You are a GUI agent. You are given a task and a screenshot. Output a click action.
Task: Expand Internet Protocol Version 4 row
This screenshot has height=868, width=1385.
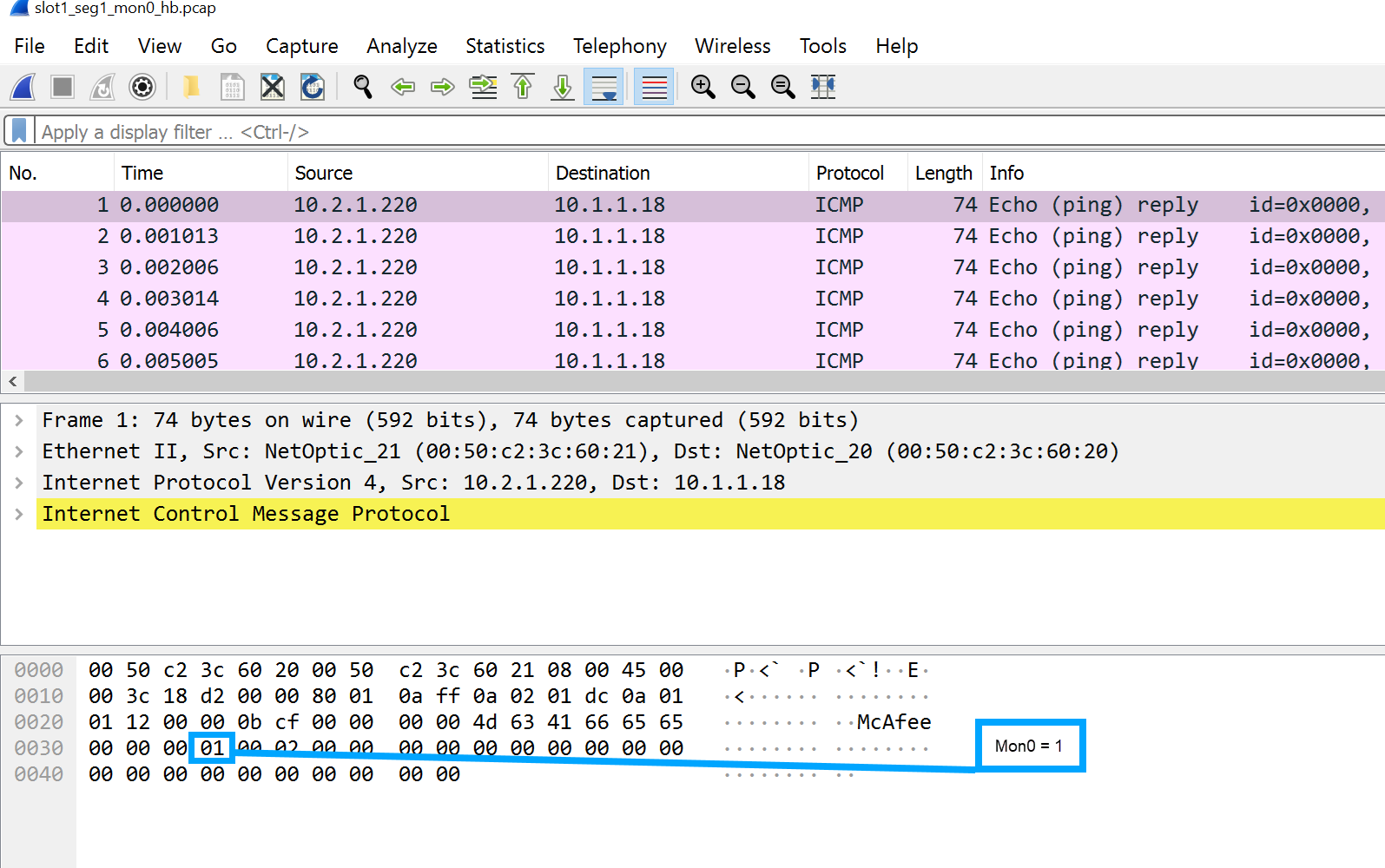click(x=19, y=483)
